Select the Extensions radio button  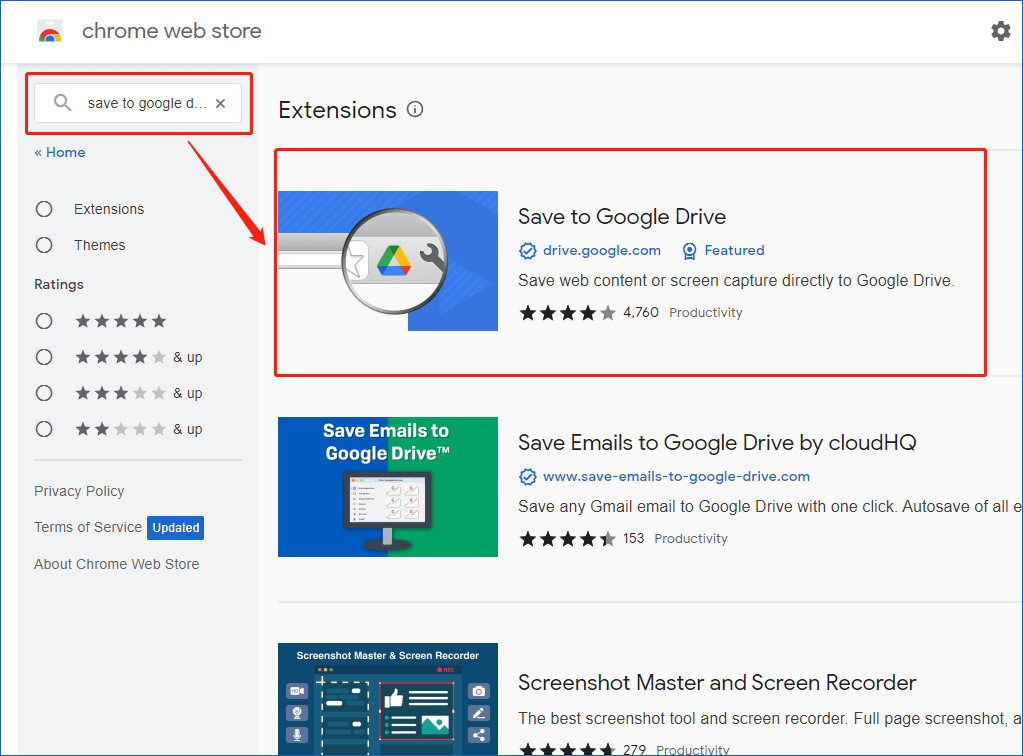(44, 209)
